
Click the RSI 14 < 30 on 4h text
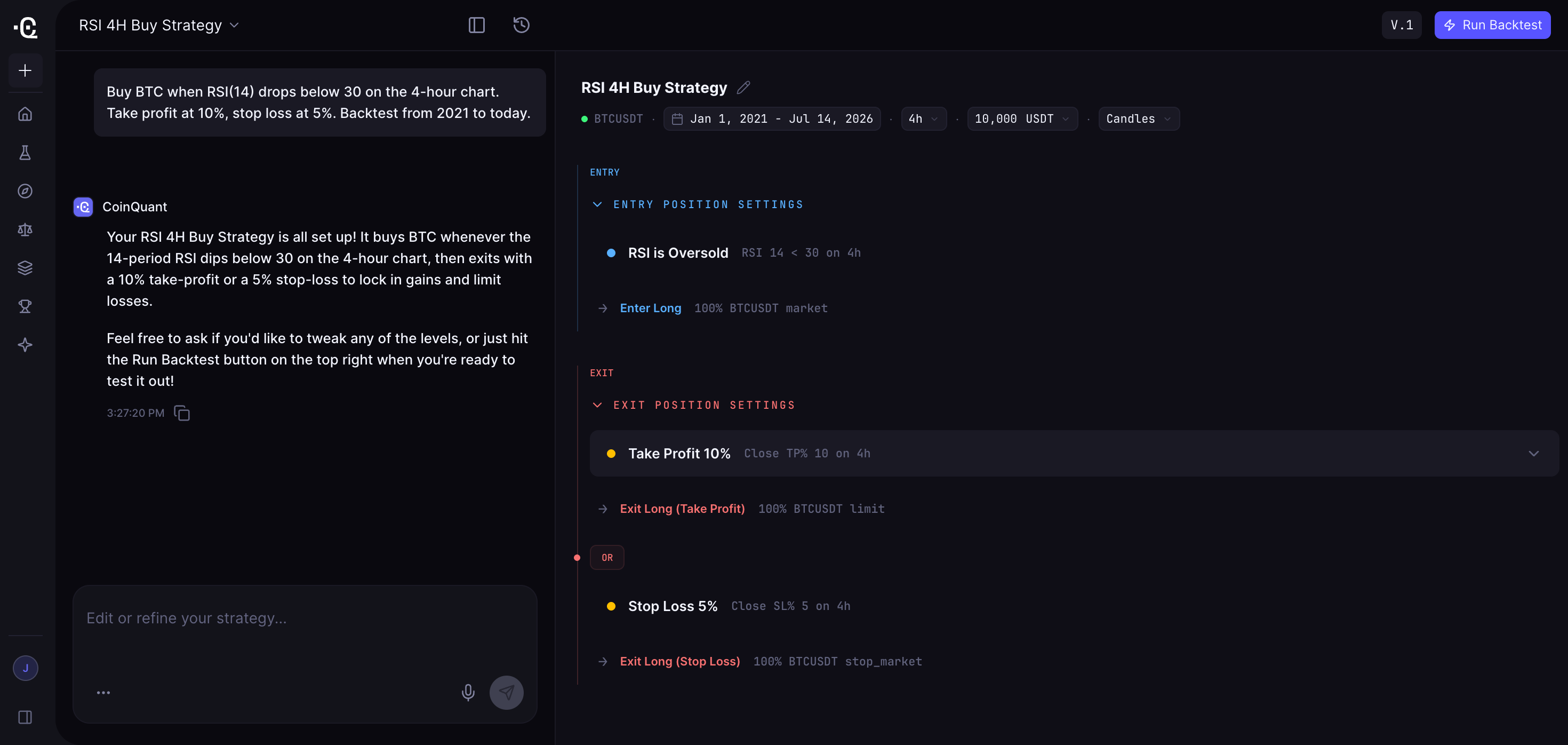(801, 253)
